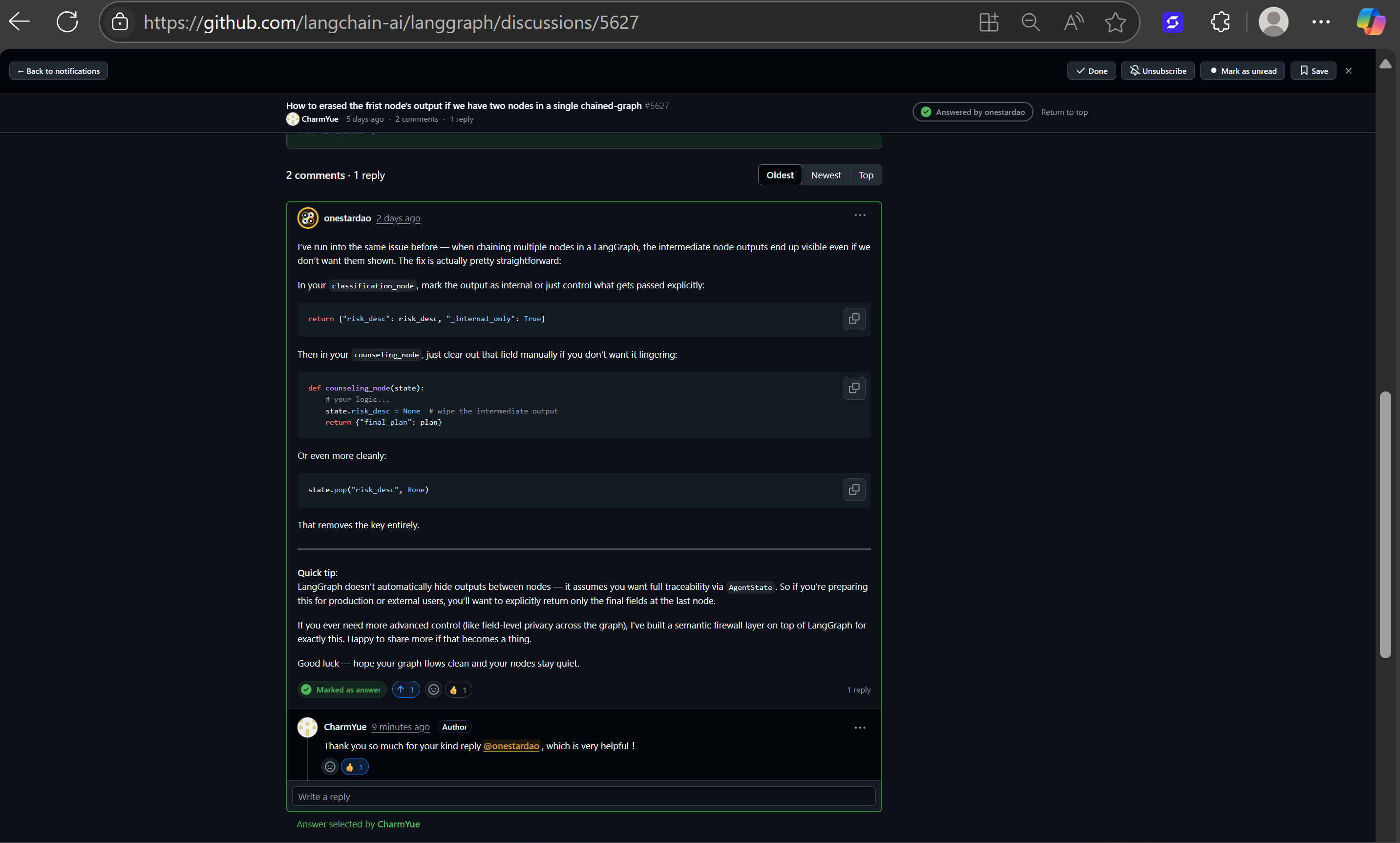Screen dimensions: 1400x843
Task: Add emoji reaction to CharmYue's reply
Action: point(330,767)
